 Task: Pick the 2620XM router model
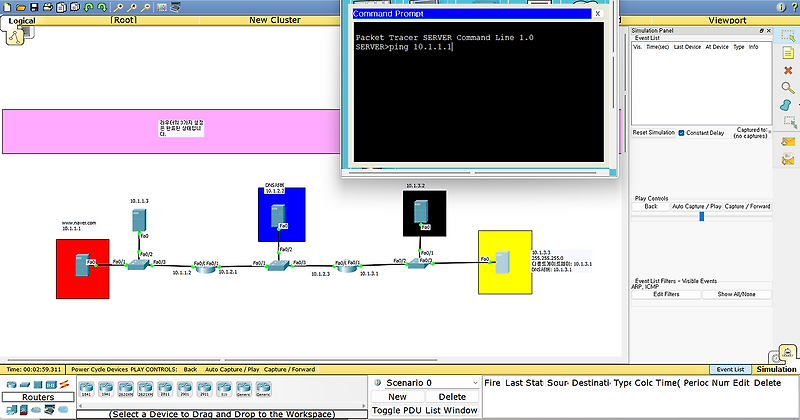126,389
